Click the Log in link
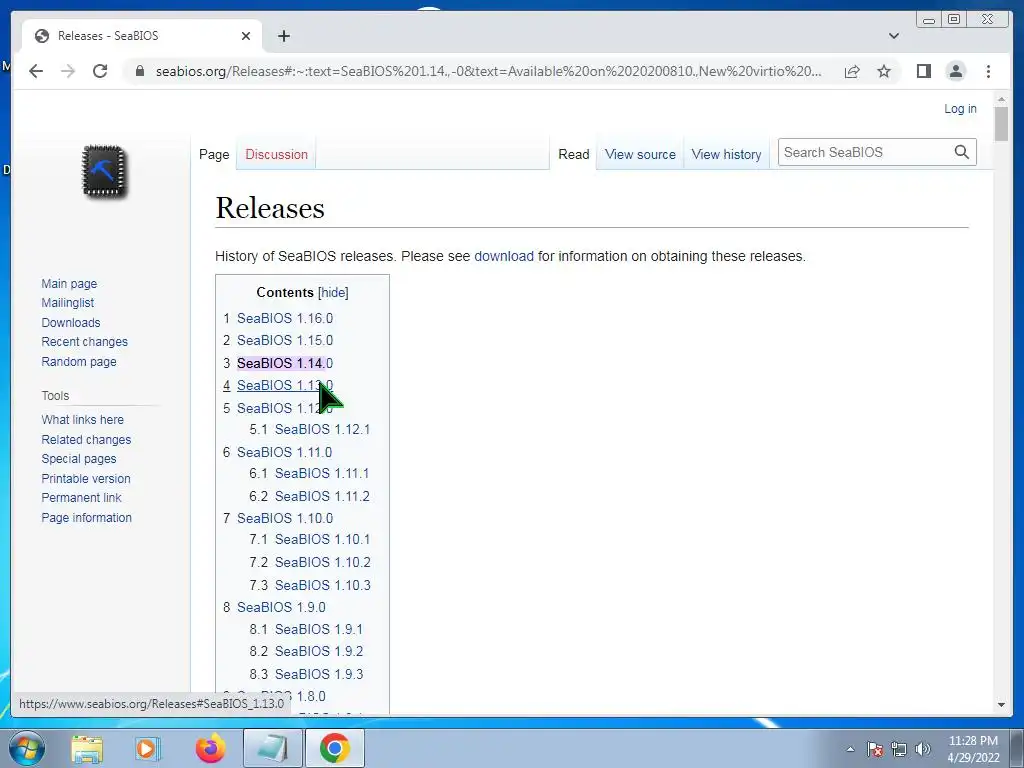The height and width of the screenshot is (768, 1024). click(x=960, y=109)
